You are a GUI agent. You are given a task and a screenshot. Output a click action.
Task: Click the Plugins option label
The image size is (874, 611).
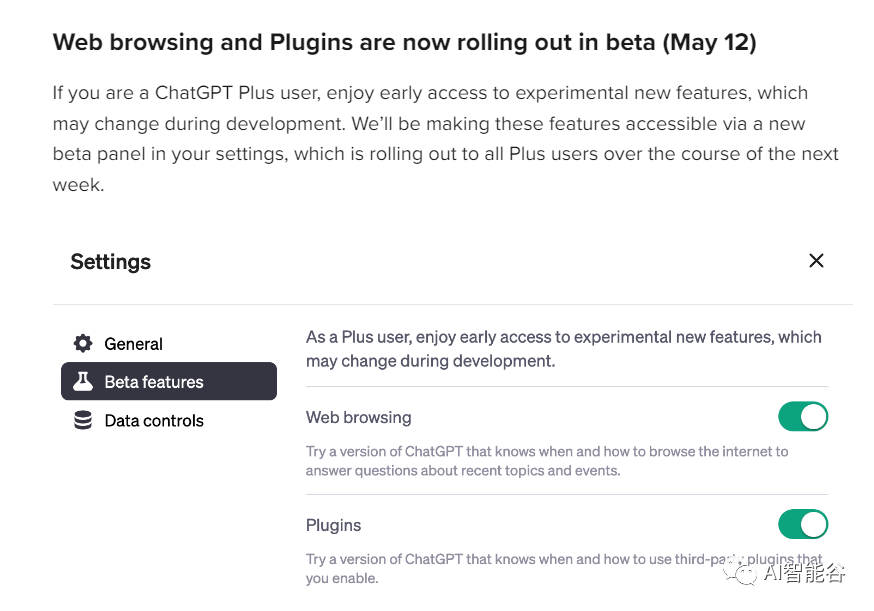point(334,525)
